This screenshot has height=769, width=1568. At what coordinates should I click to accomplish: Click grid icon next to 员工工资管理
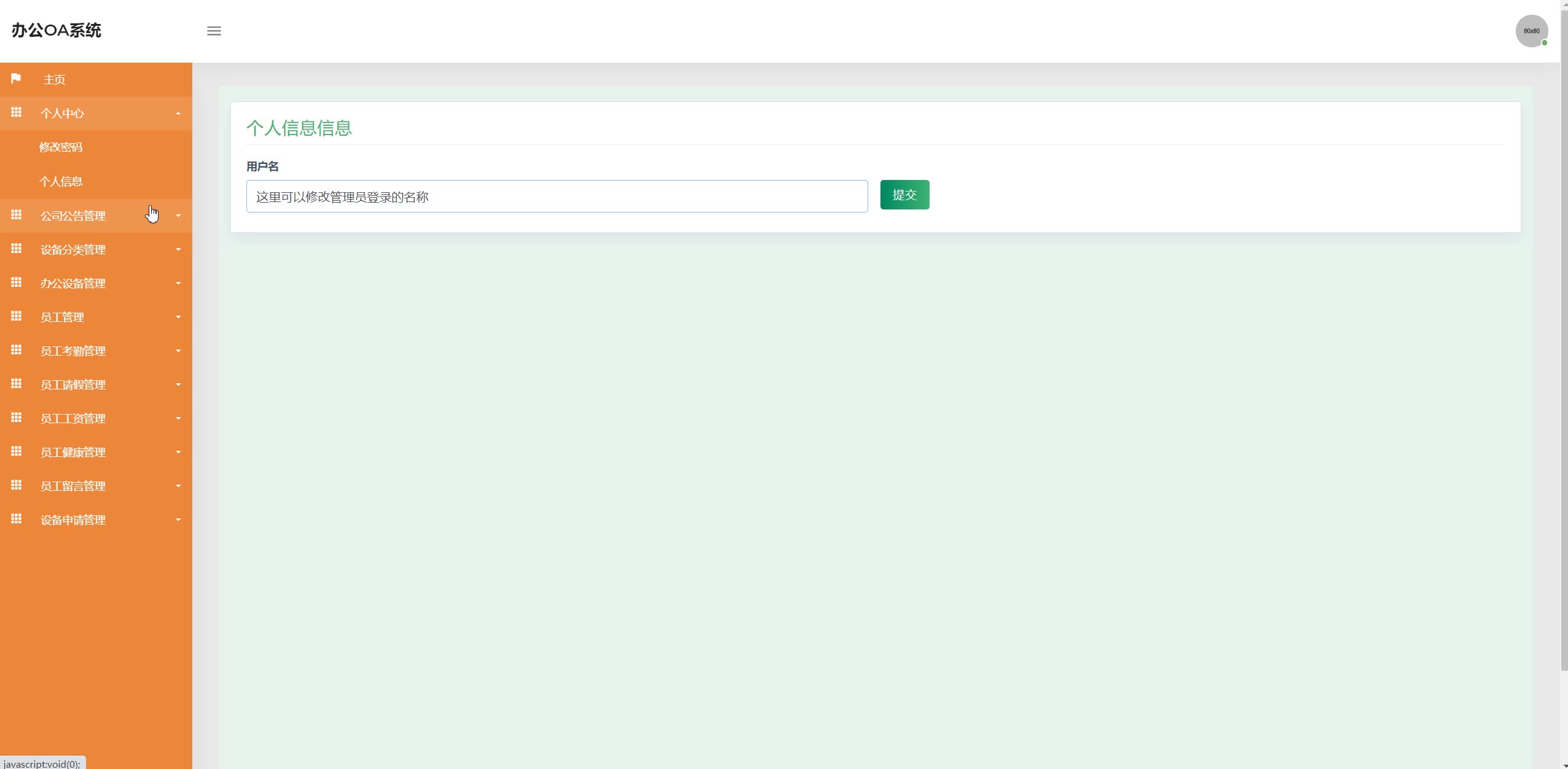[17, 418]
